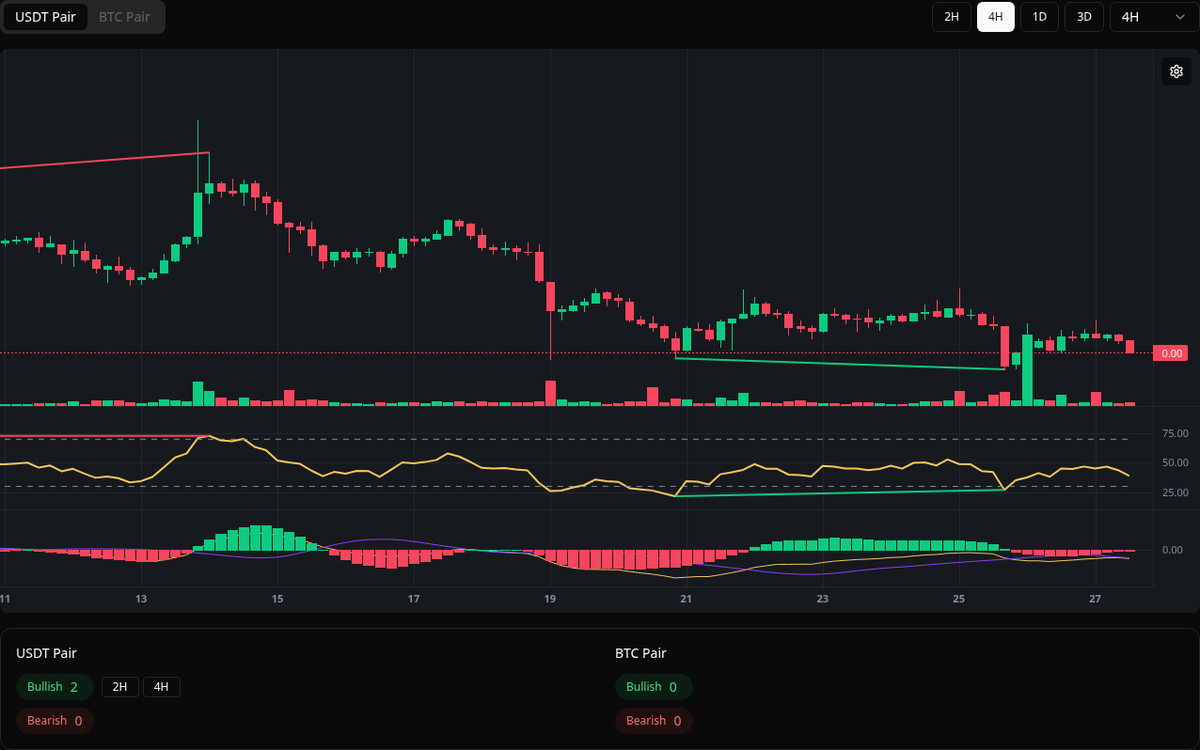The height and width of the screenshot is (750, 1200).
Task: Click the Bearish 0 badge under USDT Pair
Action: [x=54, y=720]
